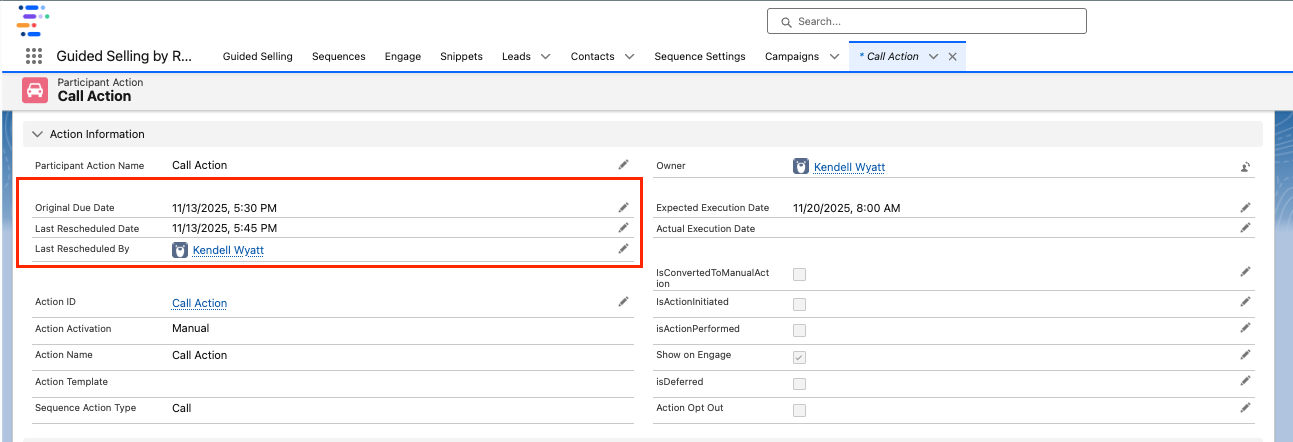Click the Participant Action car icon
This screenshot has height=442, width=1293.
point(35,90)
